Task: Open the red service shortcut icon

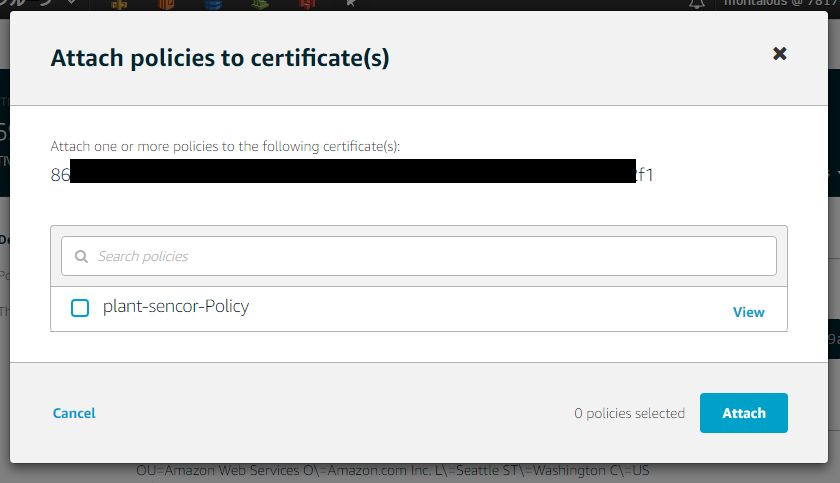Action: pos(307,4)
